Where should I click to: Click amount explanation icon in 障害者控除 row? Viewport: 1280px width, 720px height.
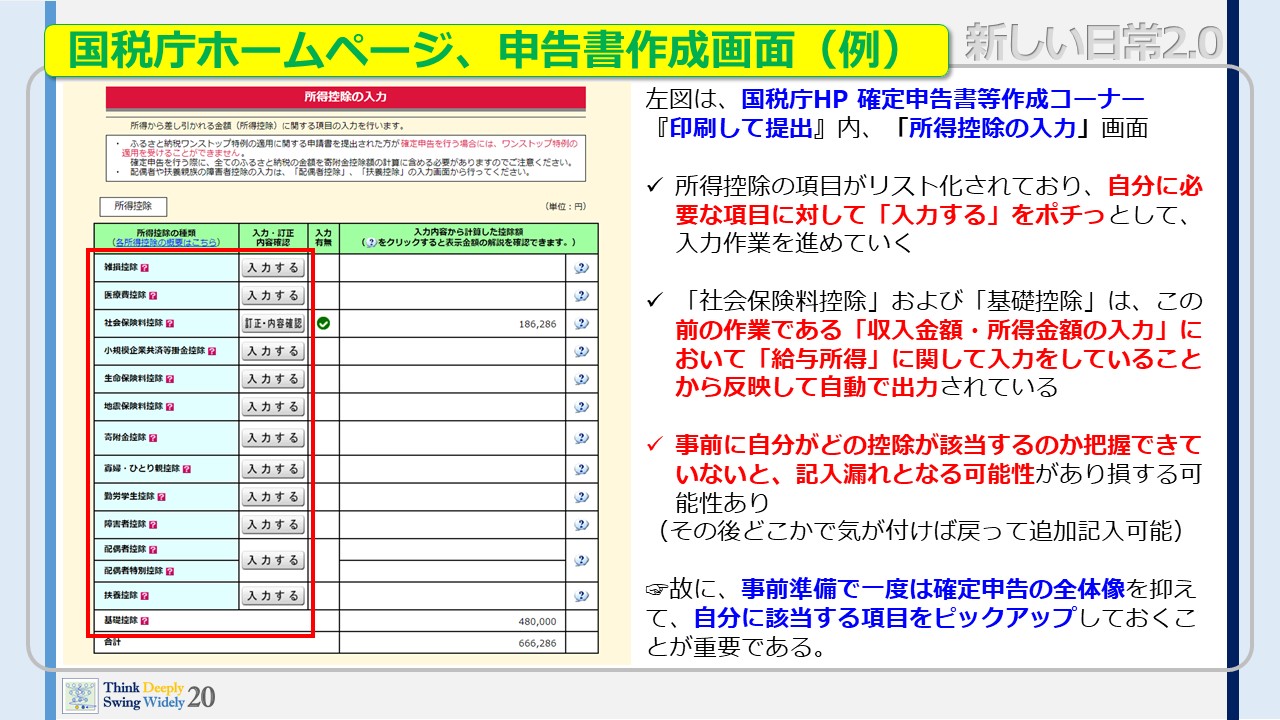pos(582,525)
